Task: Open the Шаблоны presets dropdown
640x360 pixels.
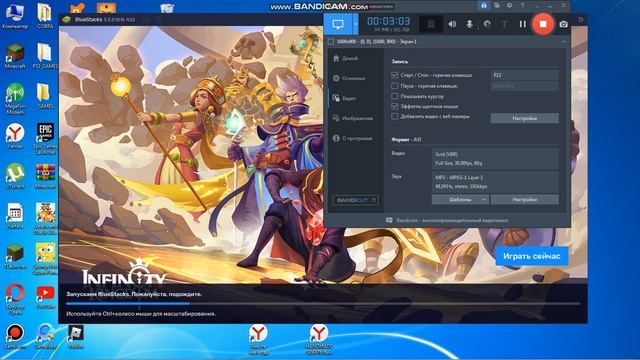Action: (460, 200)
